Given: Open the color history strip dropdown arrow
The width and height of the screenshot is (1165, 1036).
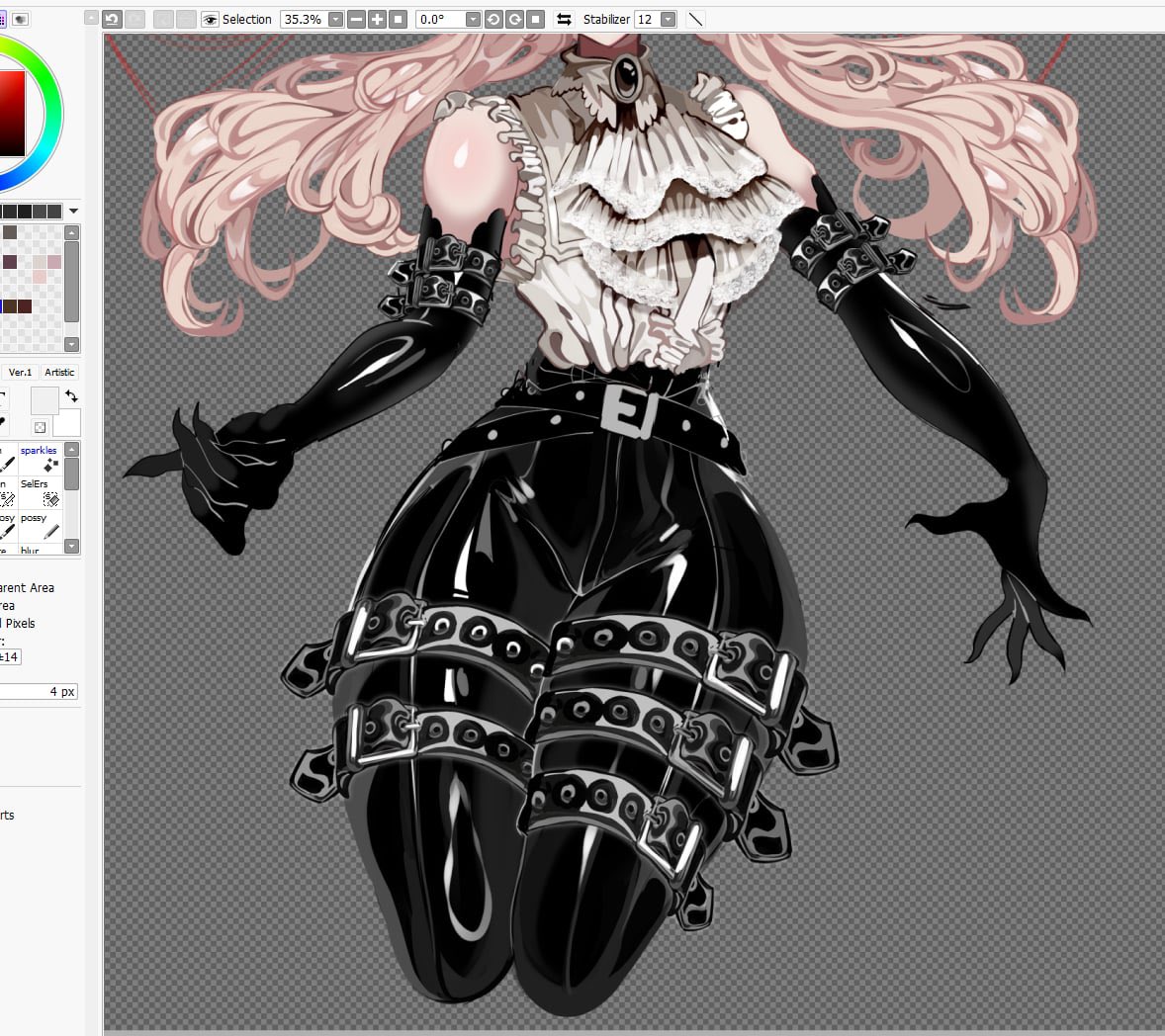Looking at the screenshot, I should coord(73,212).
